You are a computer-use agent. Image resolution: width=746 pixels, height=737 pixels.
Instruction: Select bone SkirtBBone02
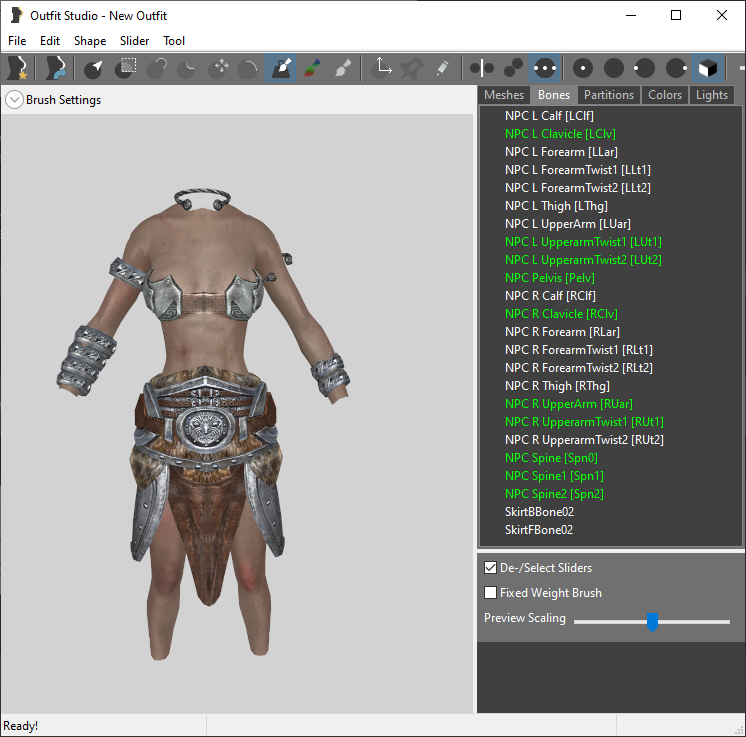[539, 512]
